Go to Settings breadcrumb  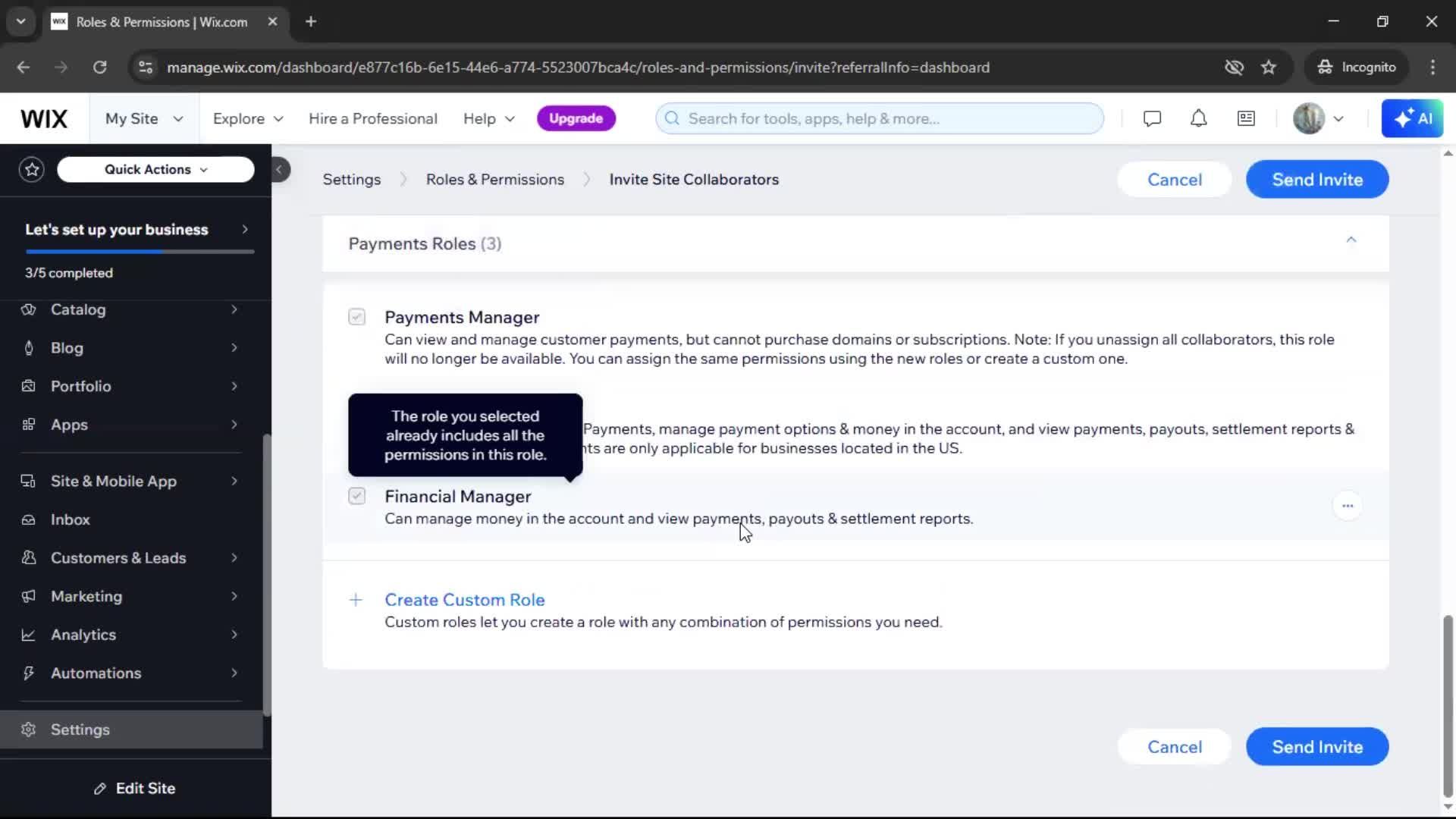(352, 180)
